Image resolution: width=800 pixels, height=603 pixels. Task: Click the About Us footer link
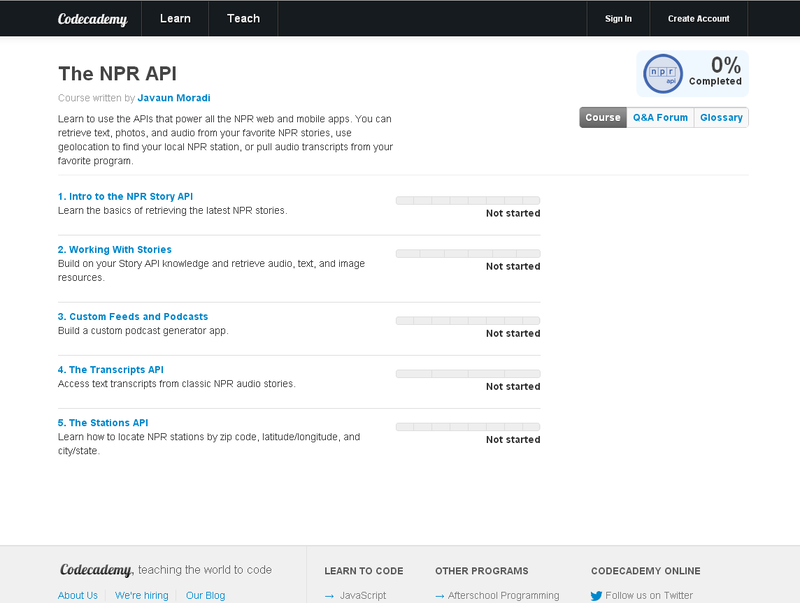tap(78, 595)
